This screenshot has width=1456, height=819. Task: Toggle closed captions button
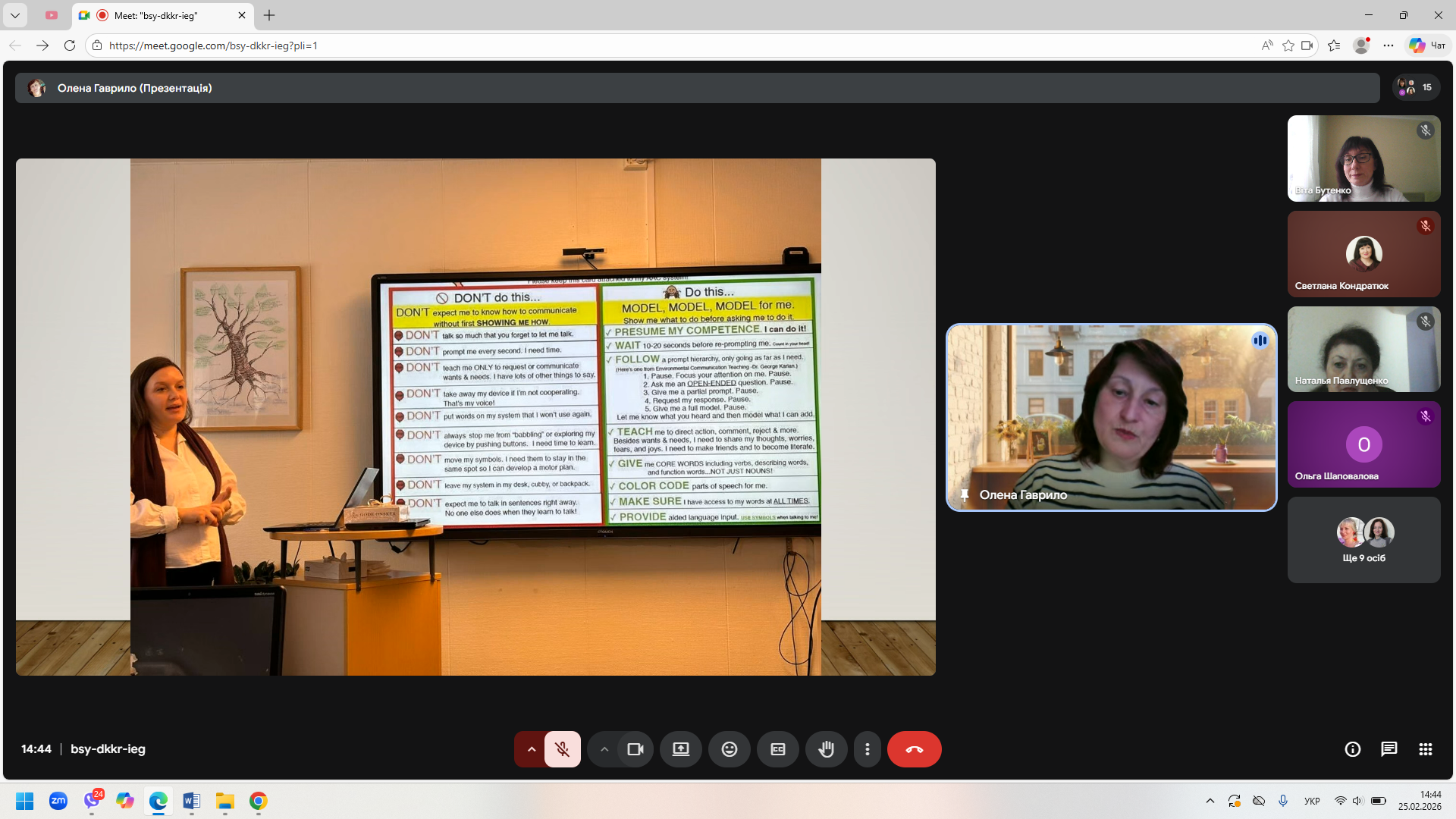(x=777, y=749)
